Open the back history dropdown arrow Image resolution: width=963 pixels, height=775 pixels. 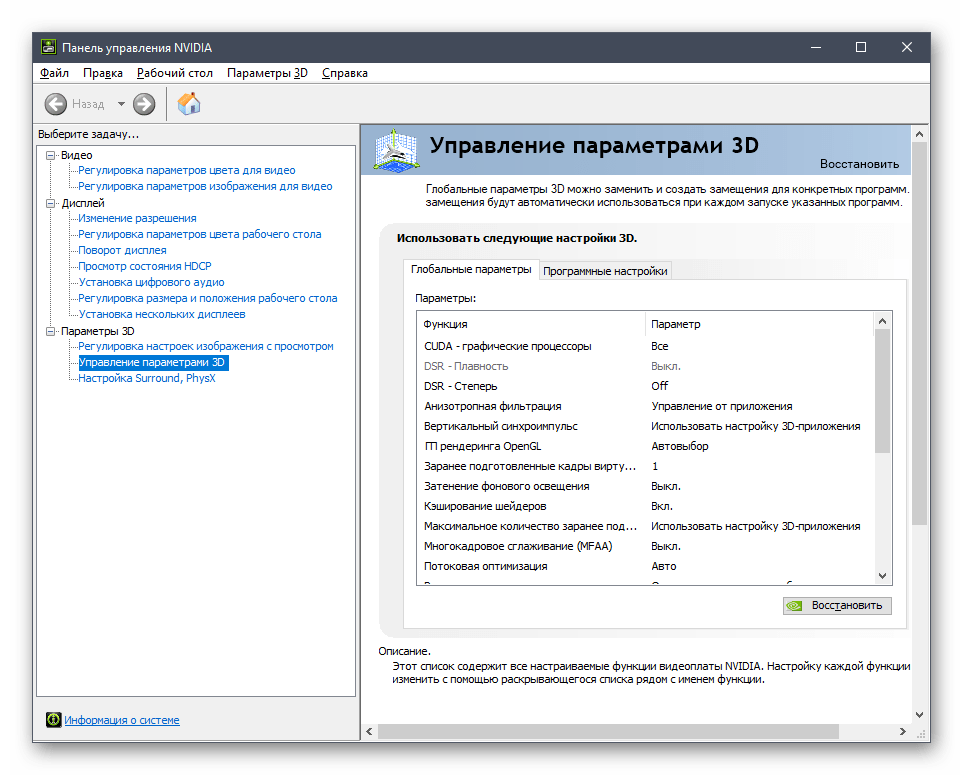click(x=121, y=104)
